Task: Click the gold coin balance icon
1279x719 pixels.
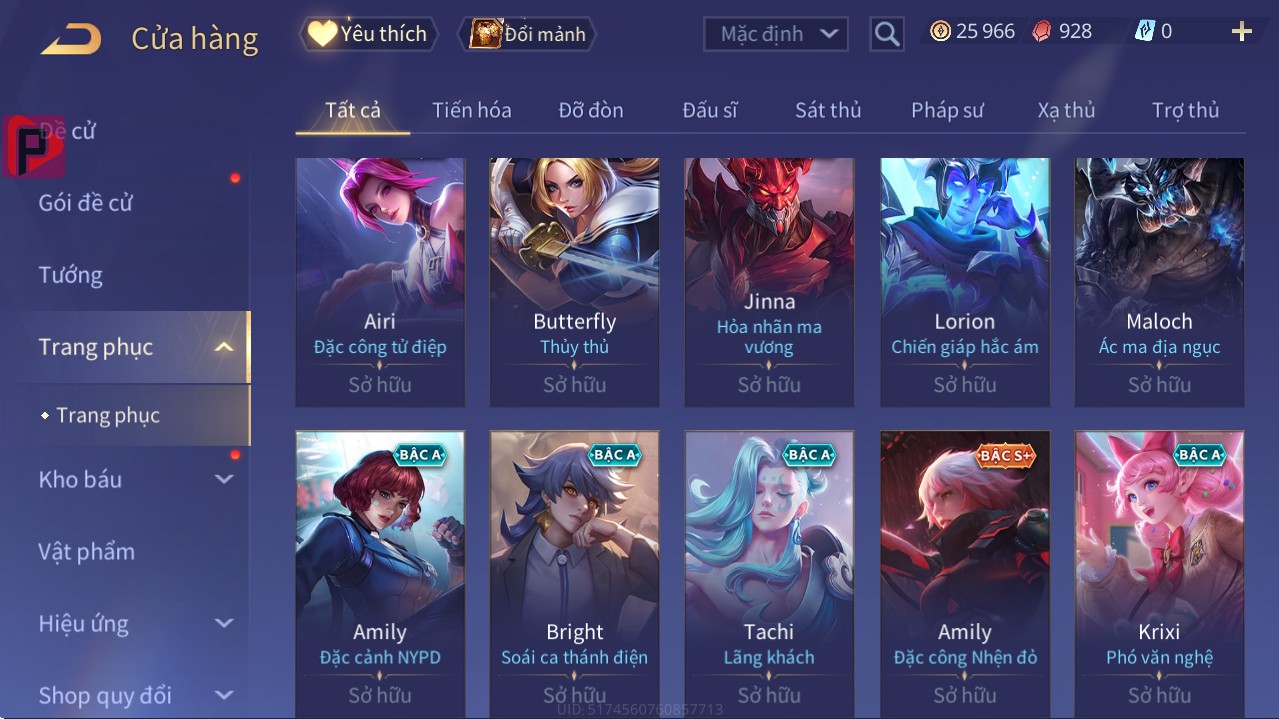Action: (x=940, y=32)
